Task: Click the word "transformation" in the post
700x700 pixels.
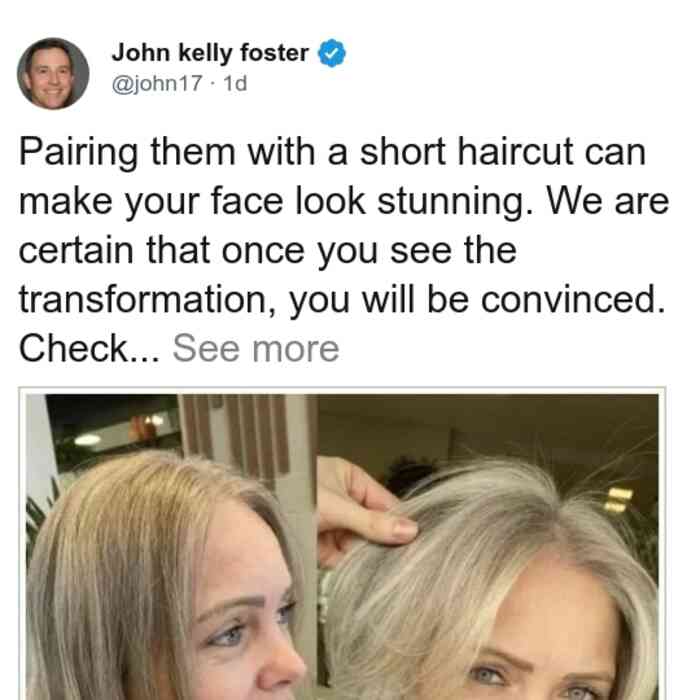Action: (144, 300)
